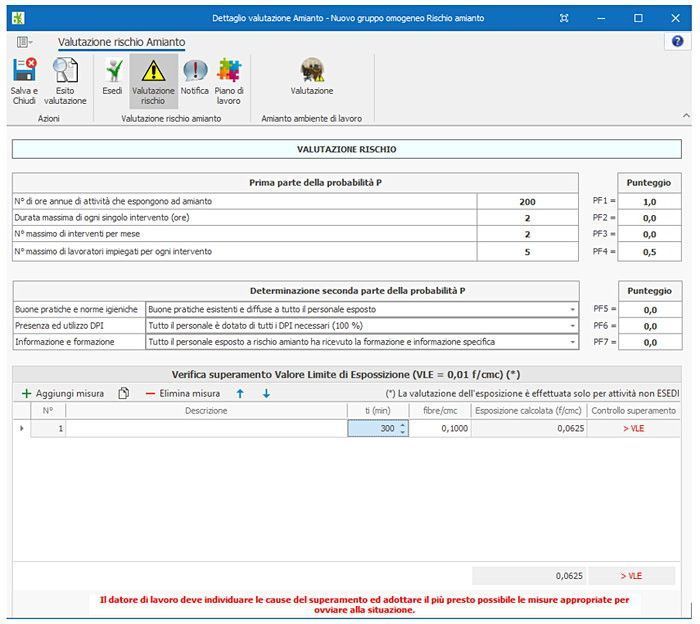Move measure up with blue arrow
700x624 pixels.
pos(240,394)
